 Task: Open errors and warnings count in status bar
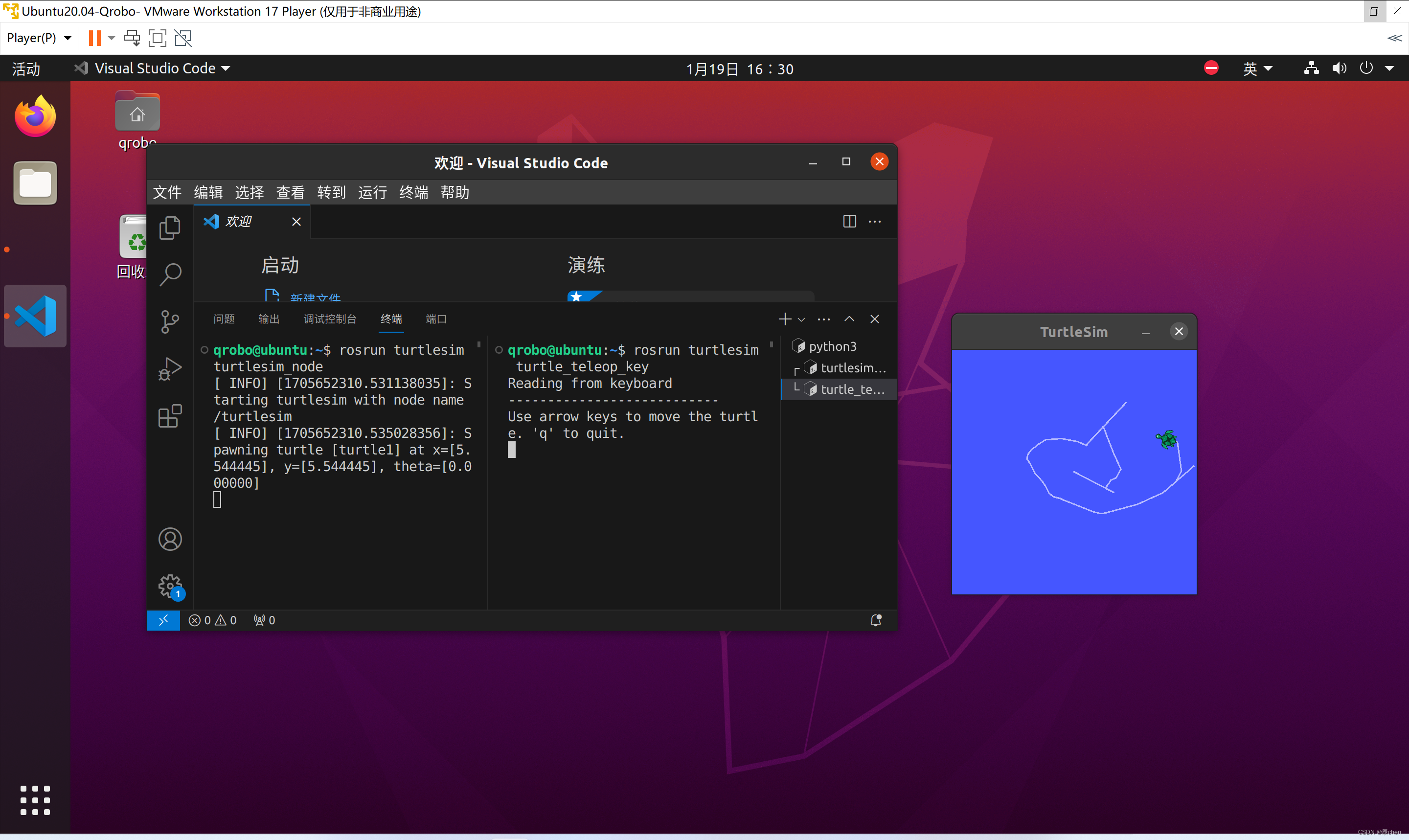point(213,620)
